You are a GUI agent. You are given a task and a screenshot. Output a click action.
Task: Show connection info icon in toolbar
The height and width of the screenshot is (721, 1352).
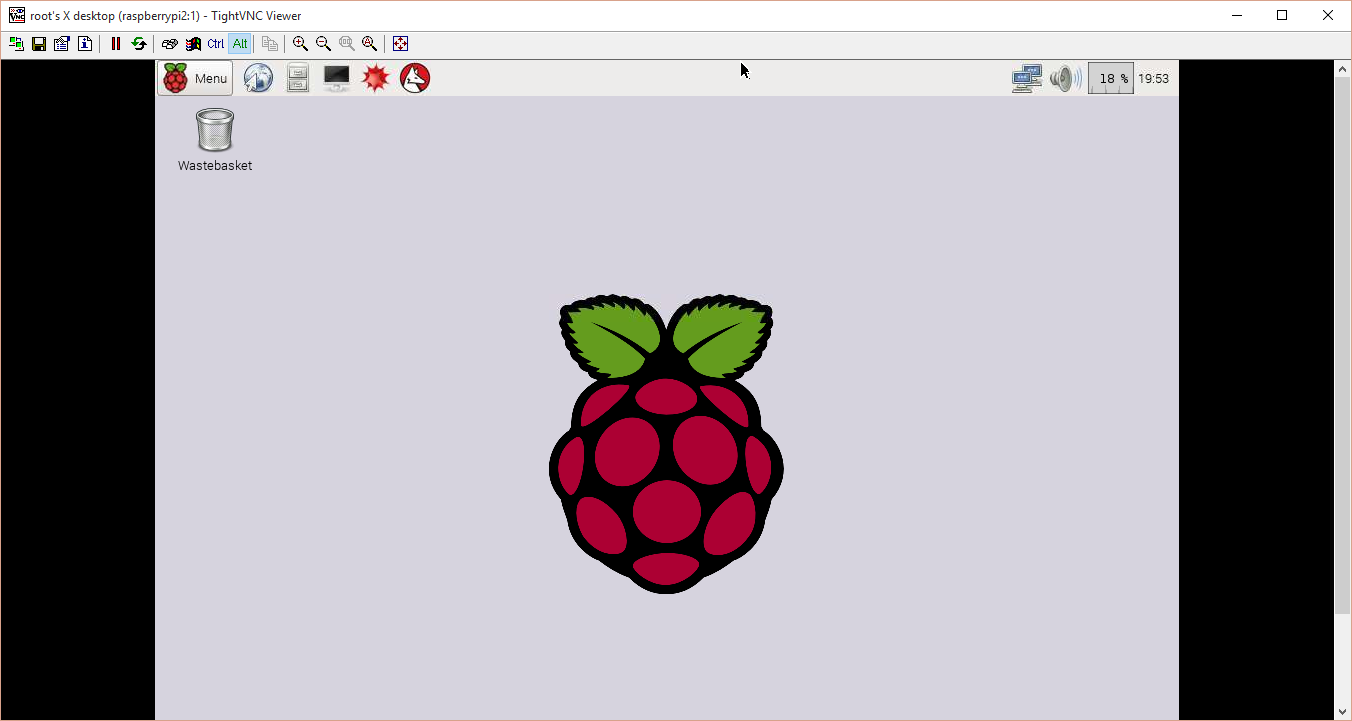(x=85, y=44)
